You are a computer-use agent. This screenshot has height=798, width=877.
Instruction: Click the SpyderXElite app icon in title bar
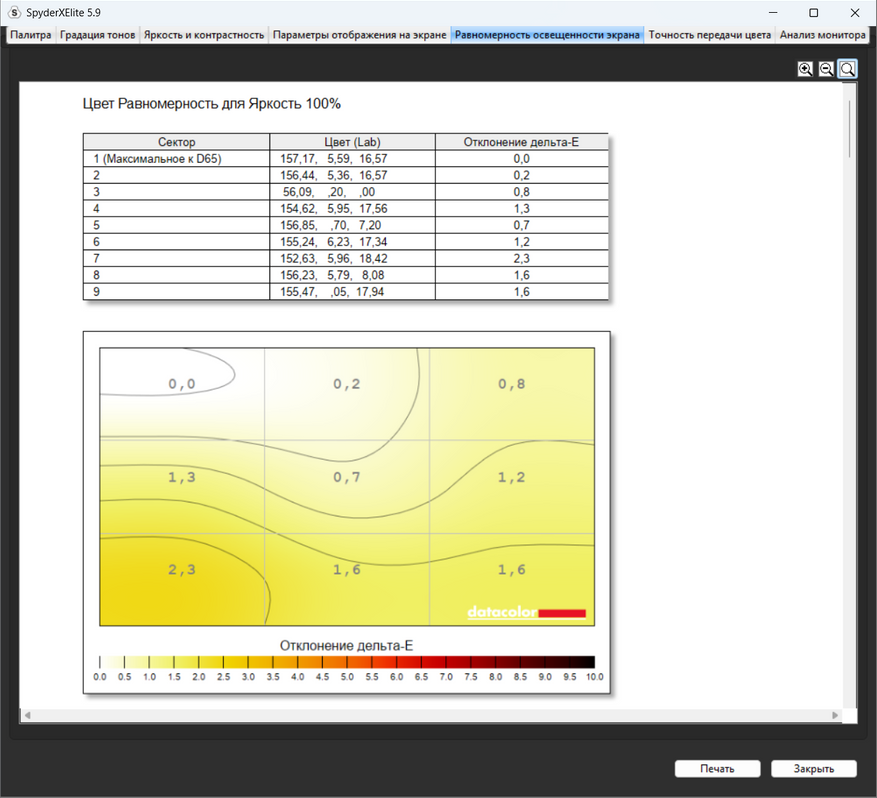click(x=14, y=12)
